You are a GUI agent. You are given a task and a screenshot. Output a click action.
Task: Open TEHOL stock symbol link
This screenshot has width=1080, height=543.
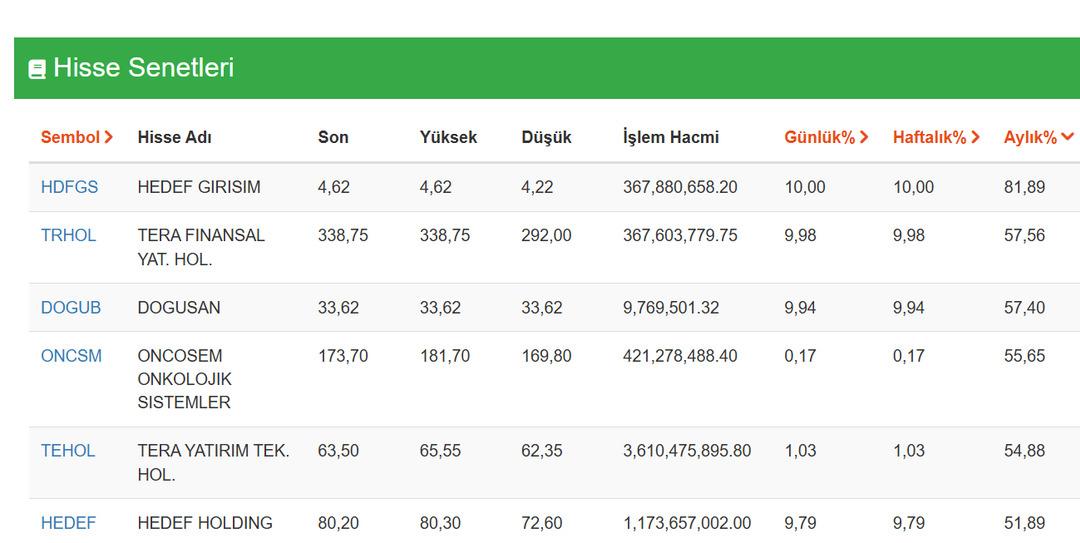click(x=68, y=451)
